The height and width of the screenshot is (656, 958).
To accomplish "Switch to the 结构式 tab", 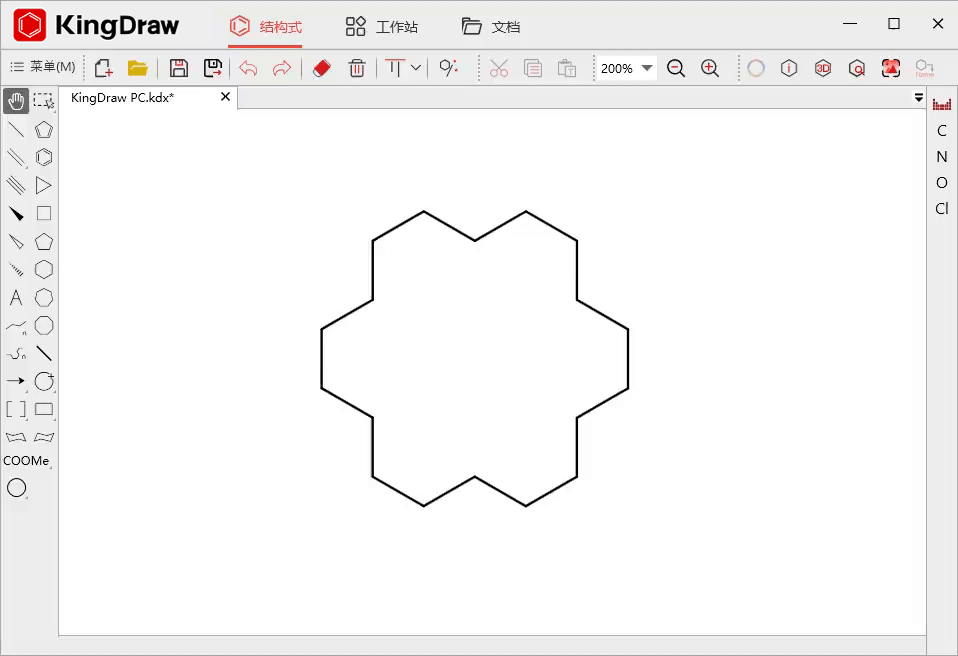I will coord(265,27).
